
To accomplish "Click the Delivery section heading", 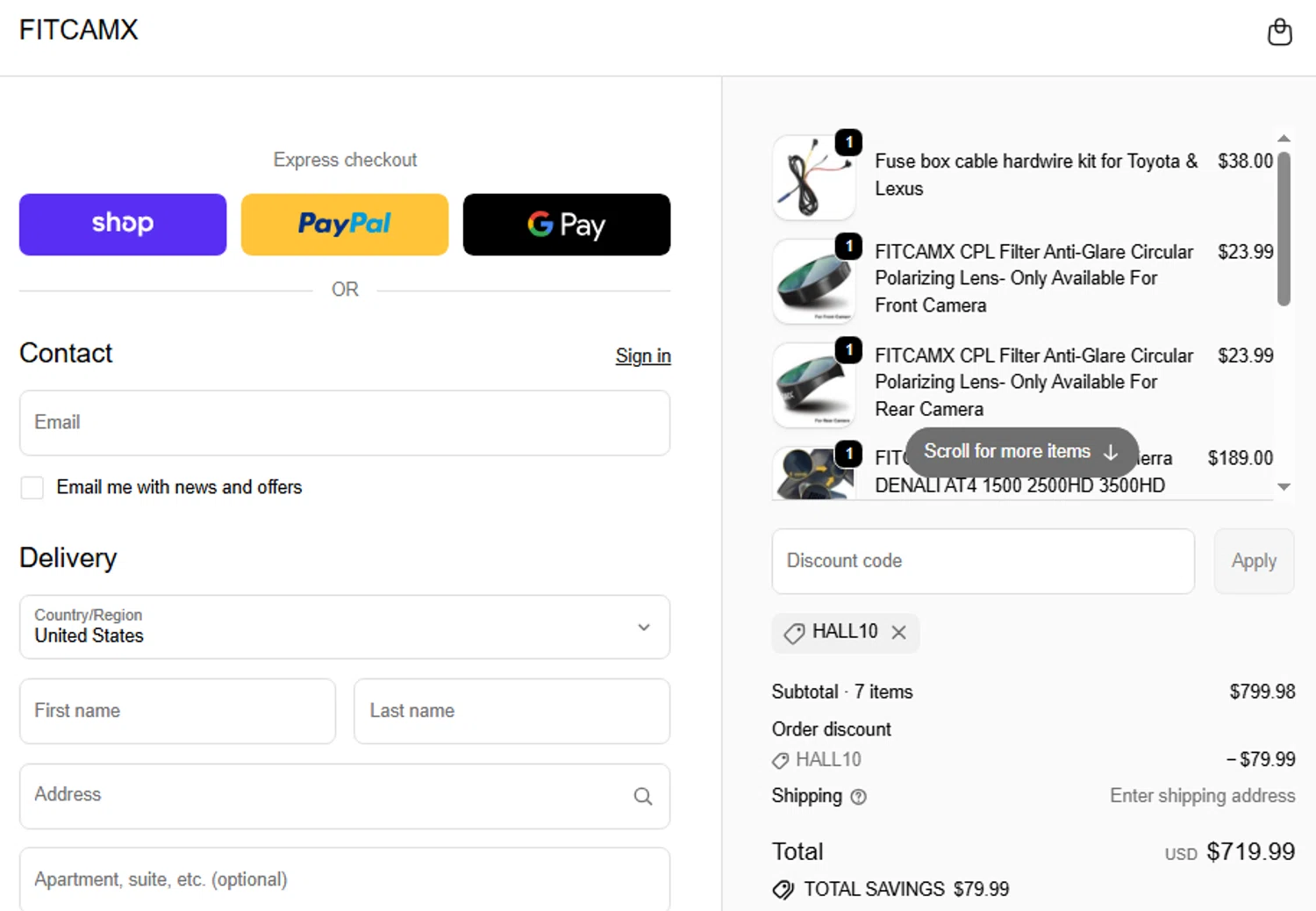I will point(68,558).
